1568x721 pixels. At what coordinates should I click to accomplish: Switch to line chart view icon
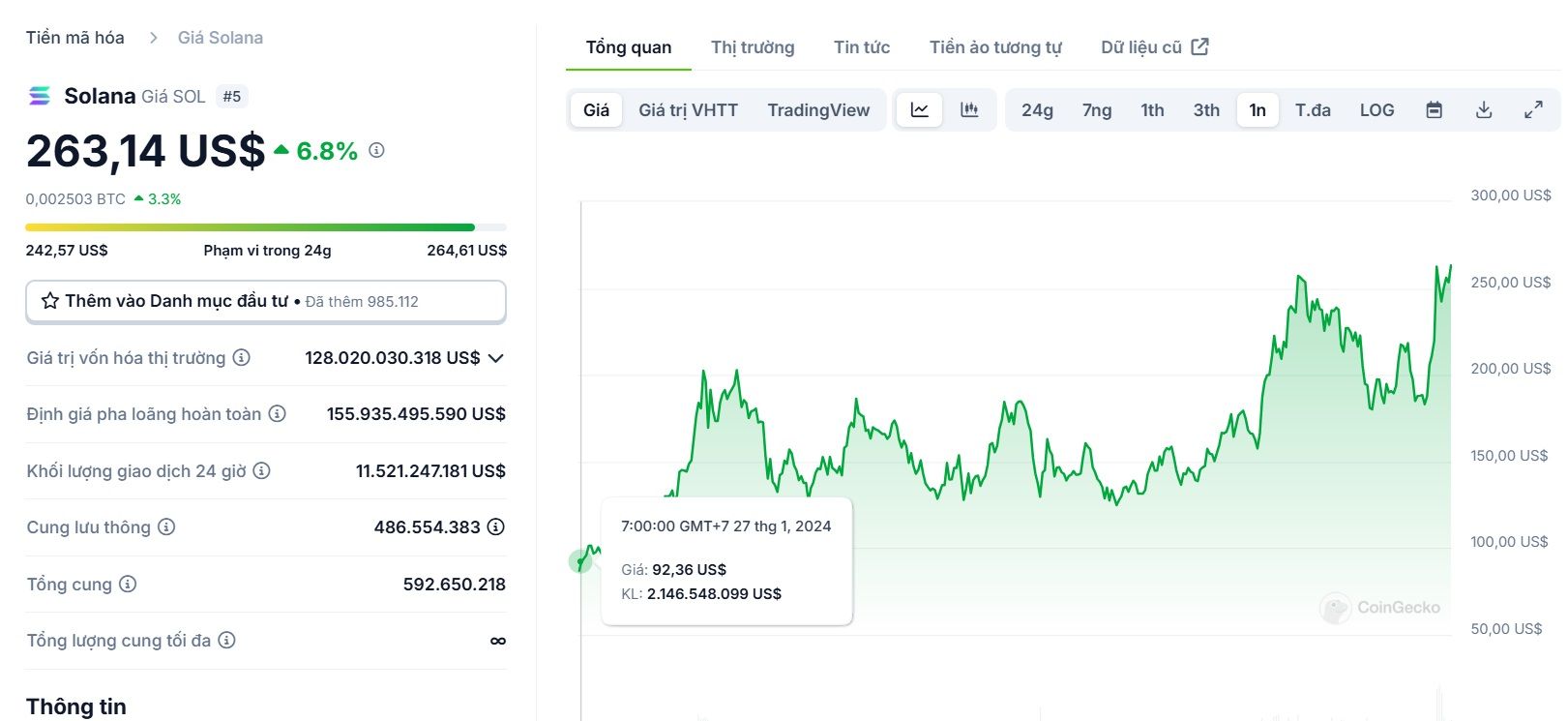[920, 110]
